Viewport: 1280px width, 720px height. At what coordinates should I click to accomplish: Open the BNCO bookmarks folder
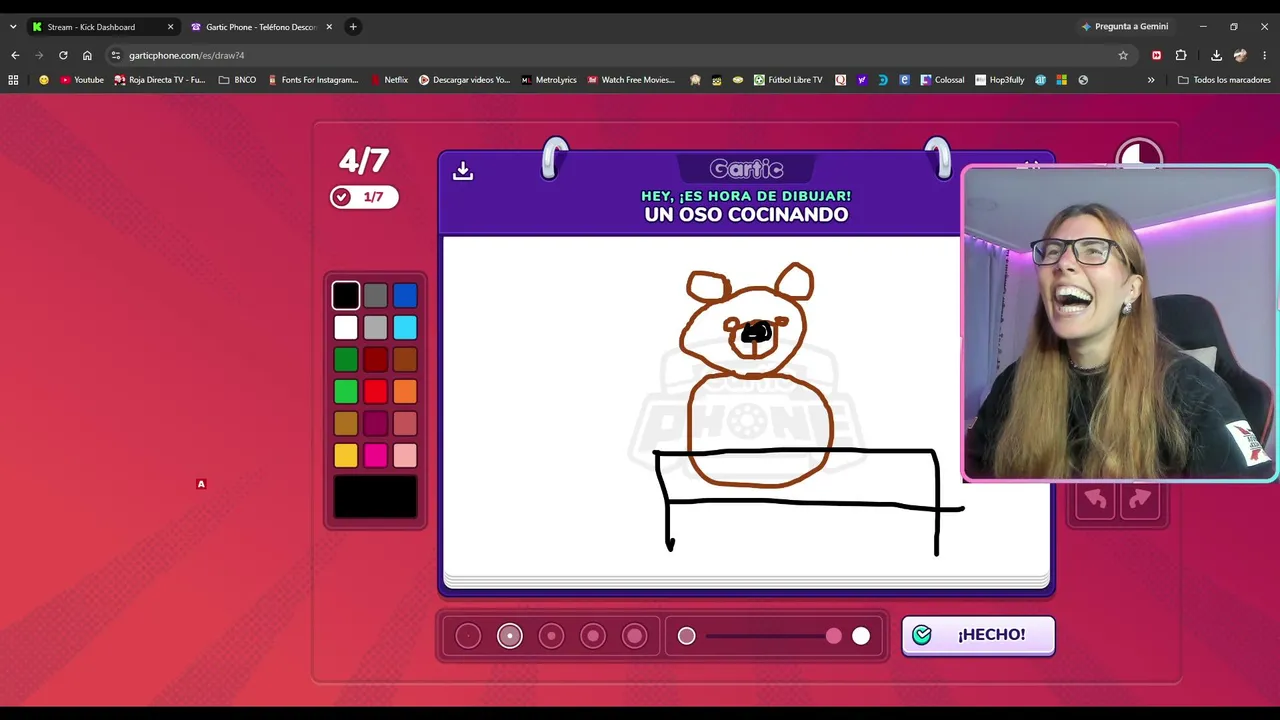coord(237,80)
